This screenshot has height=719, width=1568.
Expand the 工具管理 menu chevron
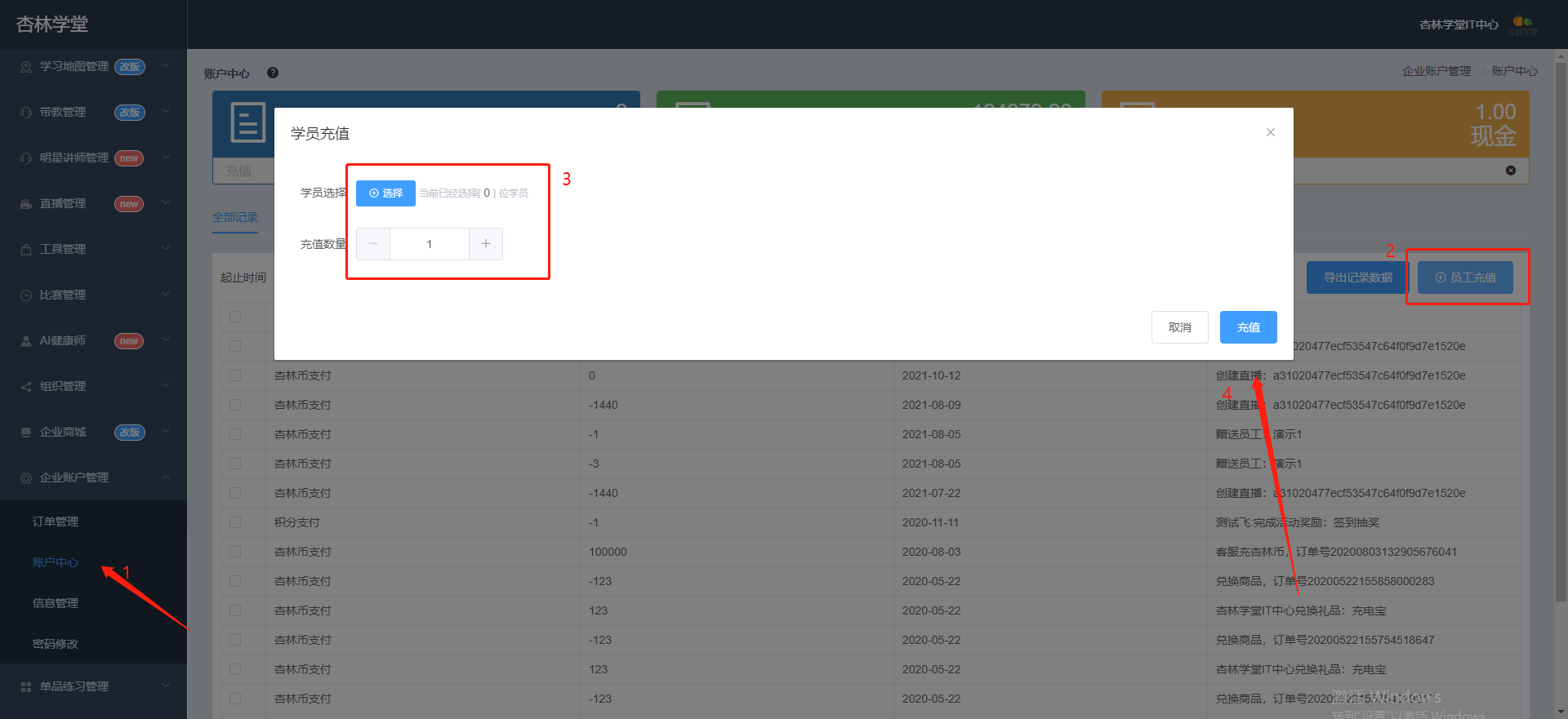[166, 249]
